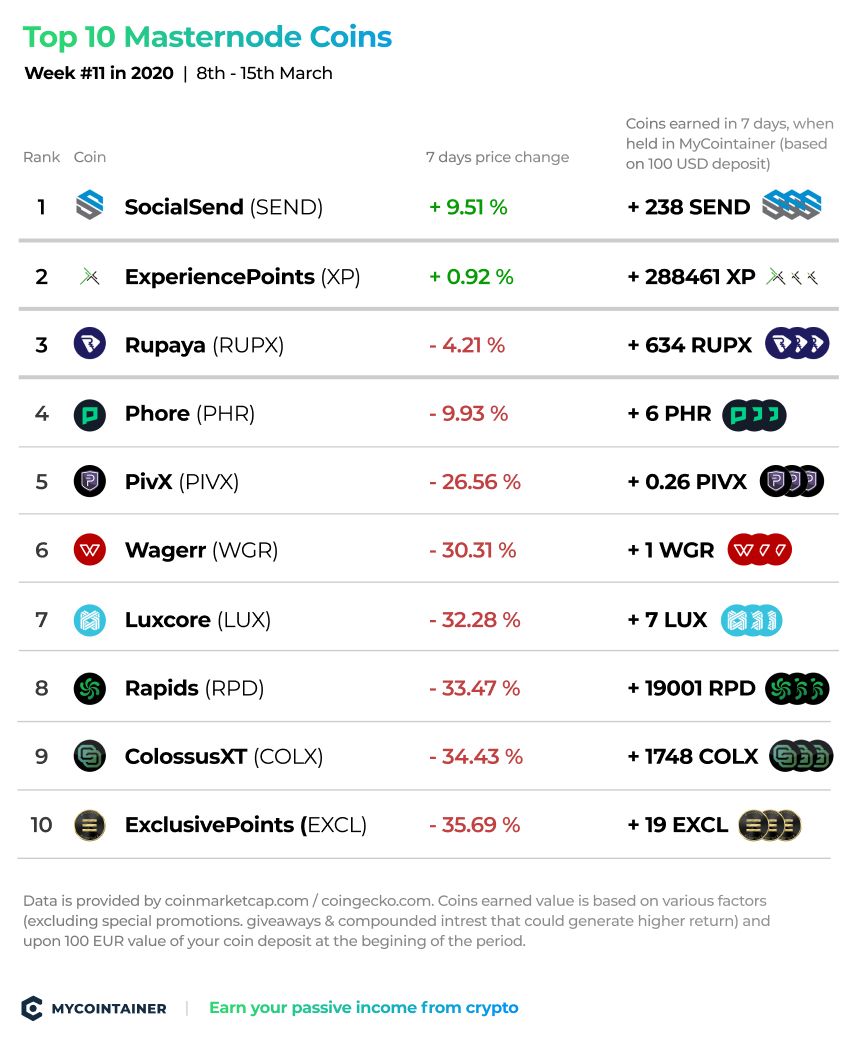
Task: Click the green Phore coin icon
Action: (89, 414)
